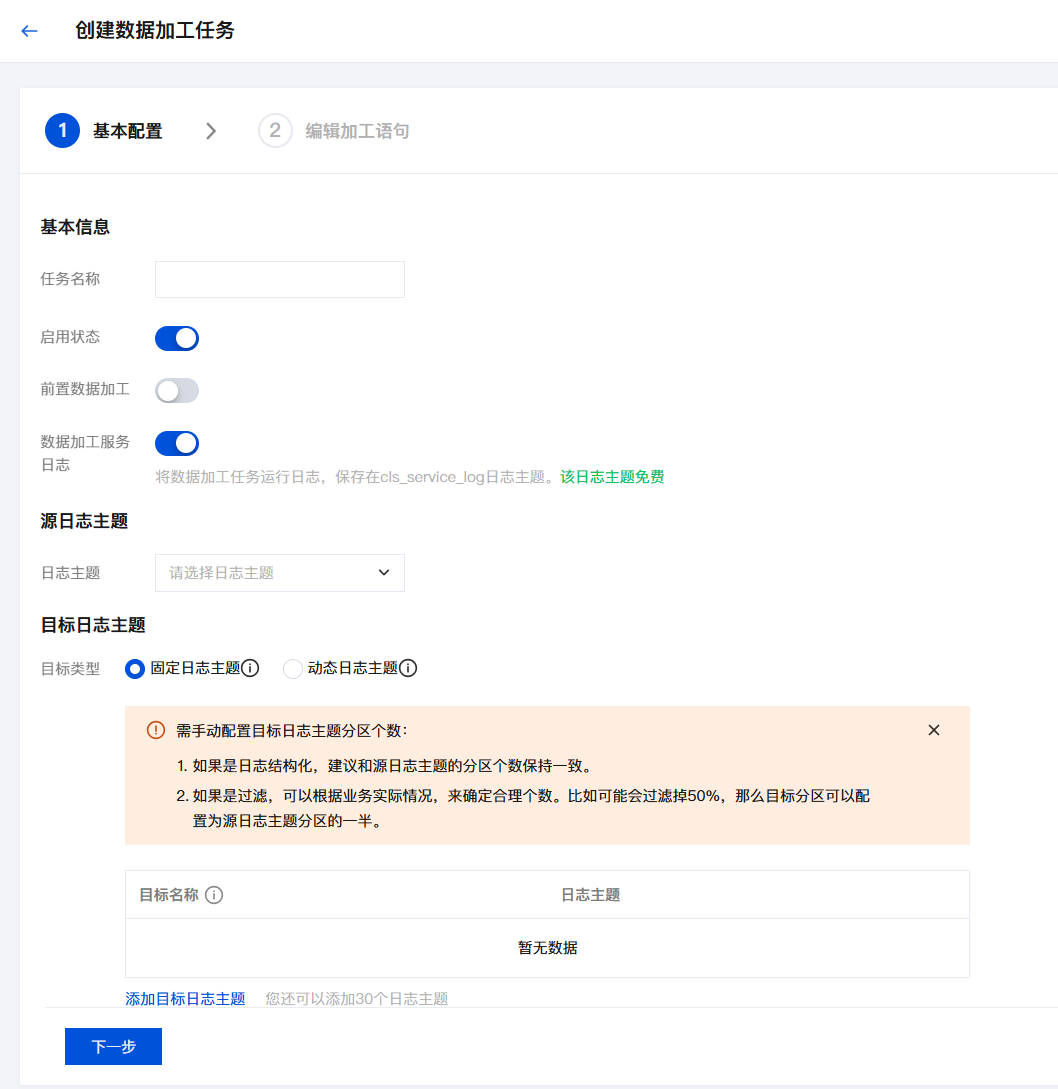Select the 固定日志主题 radio button
The height and width of the screenshot is (1089, 1058).
[x=135, y=669]
